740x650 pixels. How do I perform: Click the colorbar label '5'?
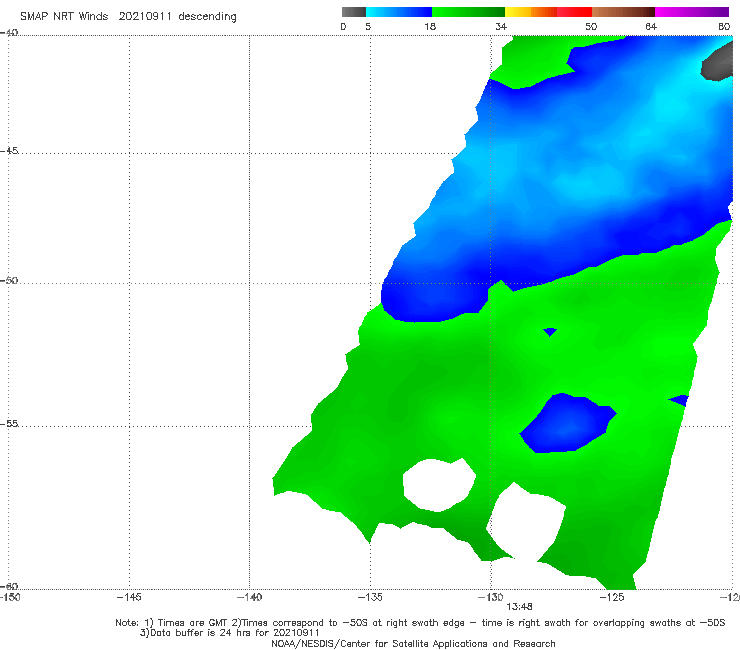pyautogui.click(x=368, y=26)
